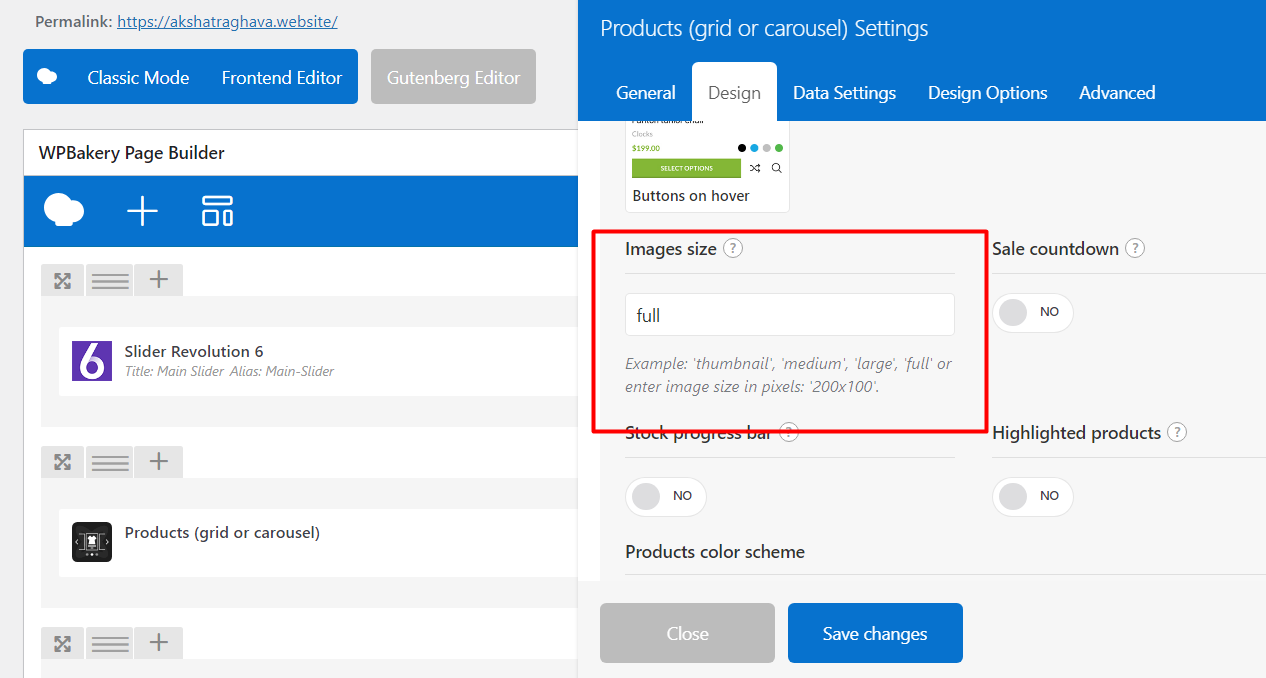
Task: Click the cloud icon beside Classic Mode
Action: 47,77
